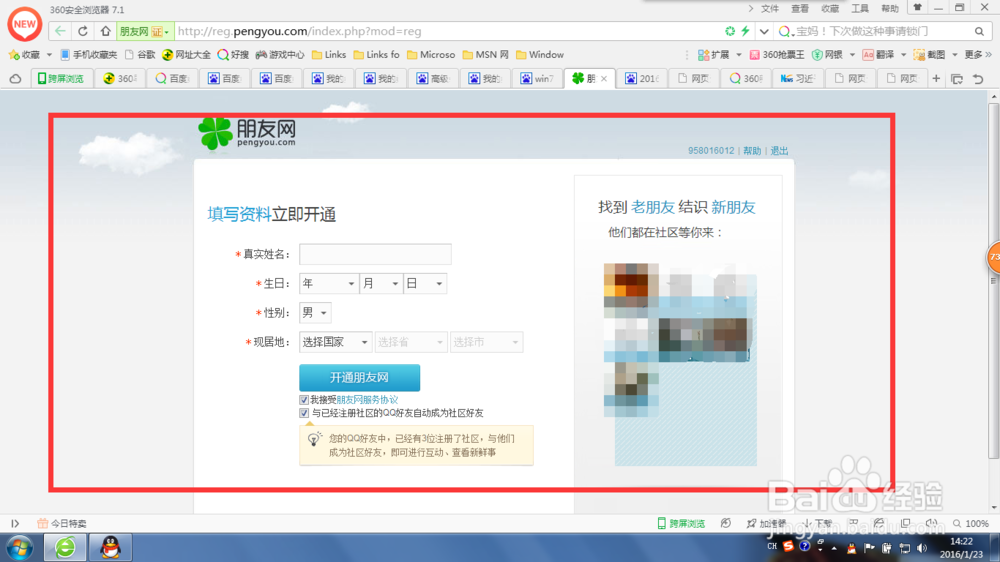Open the 性别 gender dropdown showing 男
Viewport: 1000px width, 562px height.
[315, 313]
